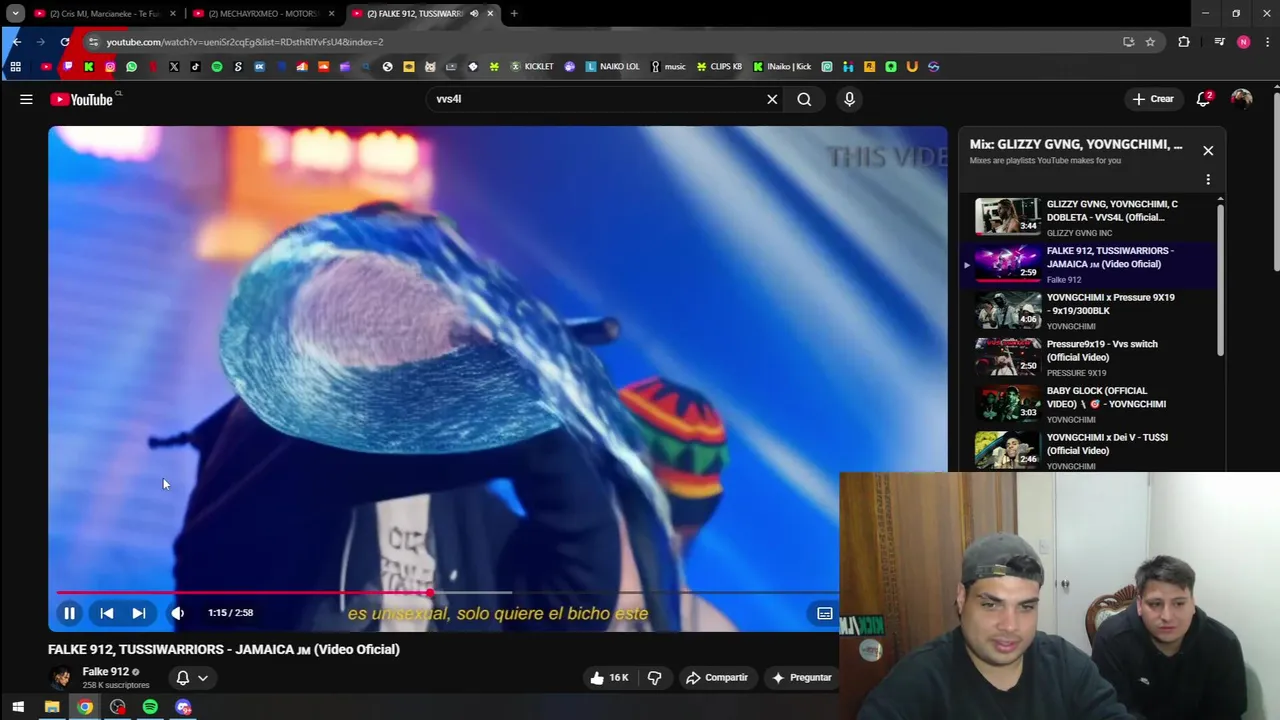Open the Falke 912 channel name link

tap(105, 671)
